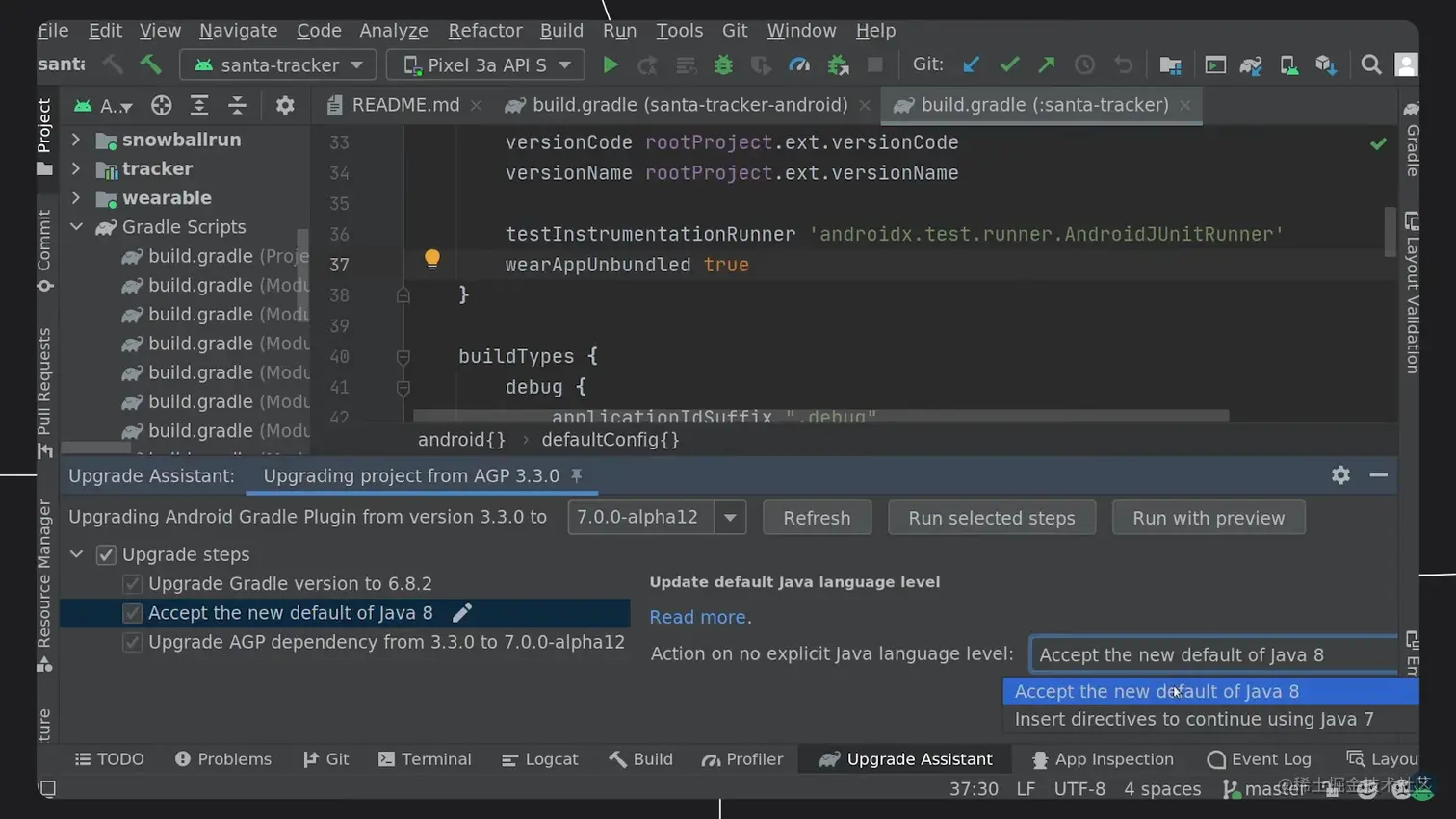Open the Logcat tool window
1456x819 pixels.
click(539, 759)
